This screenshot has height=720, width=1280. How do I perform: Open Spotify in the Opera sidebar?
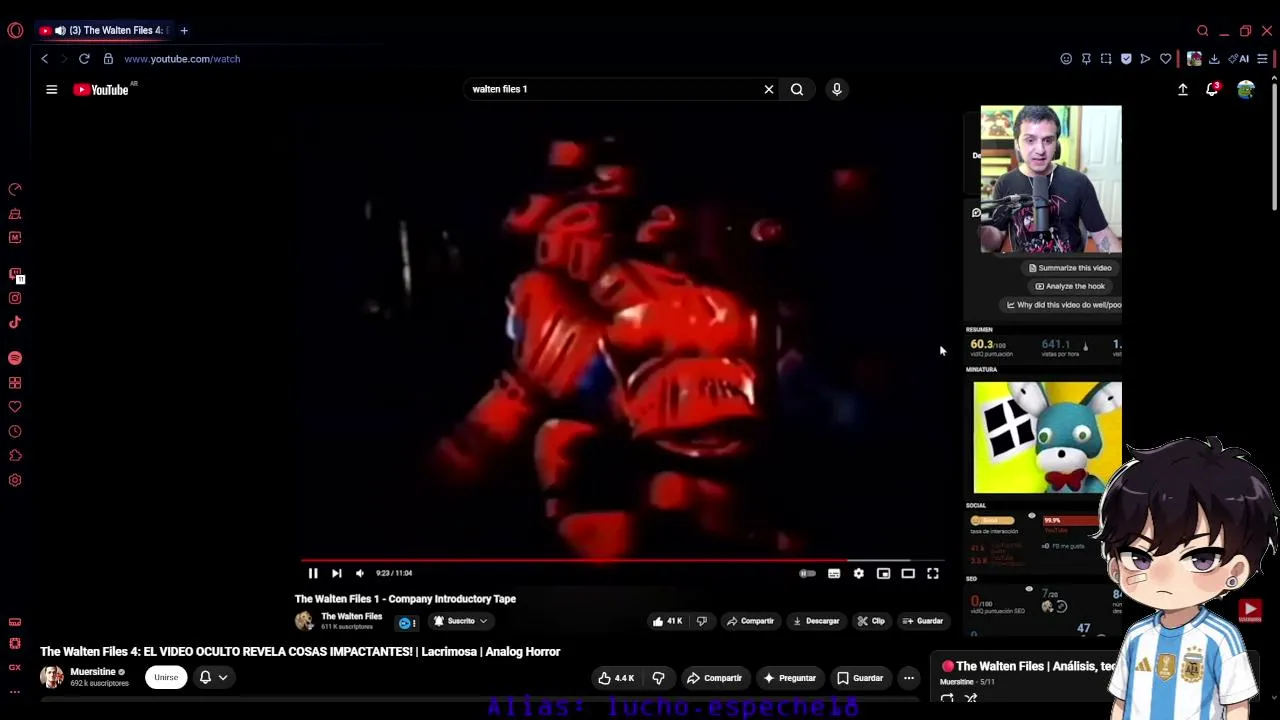click(15, 358)
